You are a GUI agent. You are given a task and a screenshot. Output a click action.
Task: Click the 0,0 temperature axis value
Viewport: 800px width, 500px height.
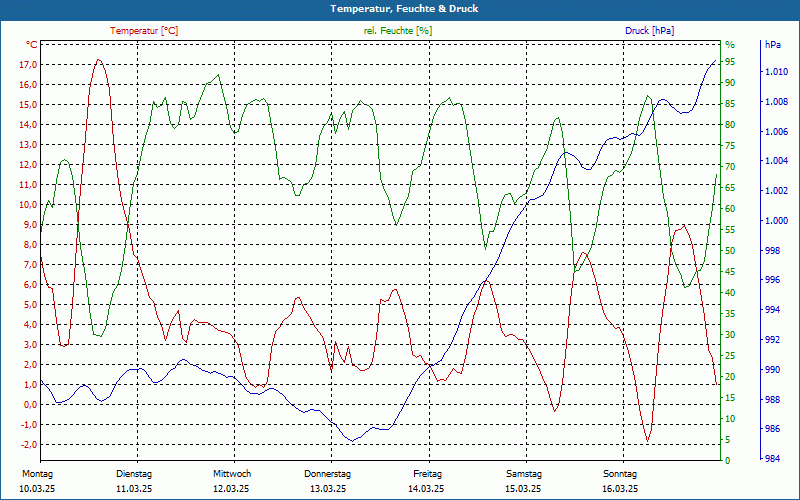30,405
